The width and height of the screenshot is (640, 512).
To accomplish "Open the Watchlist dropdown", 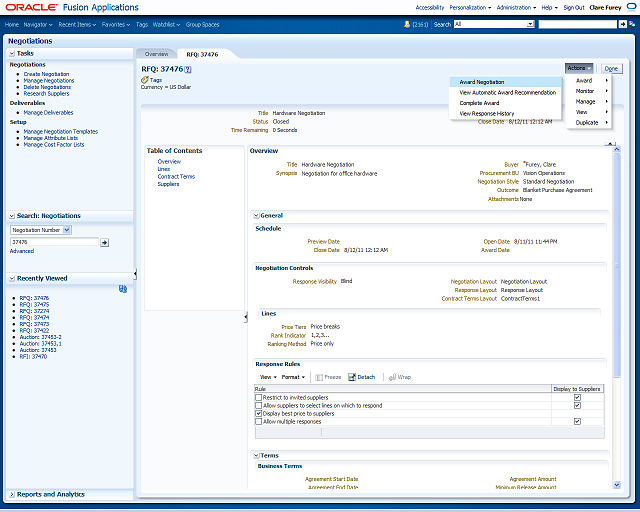I will click(166, 24).
